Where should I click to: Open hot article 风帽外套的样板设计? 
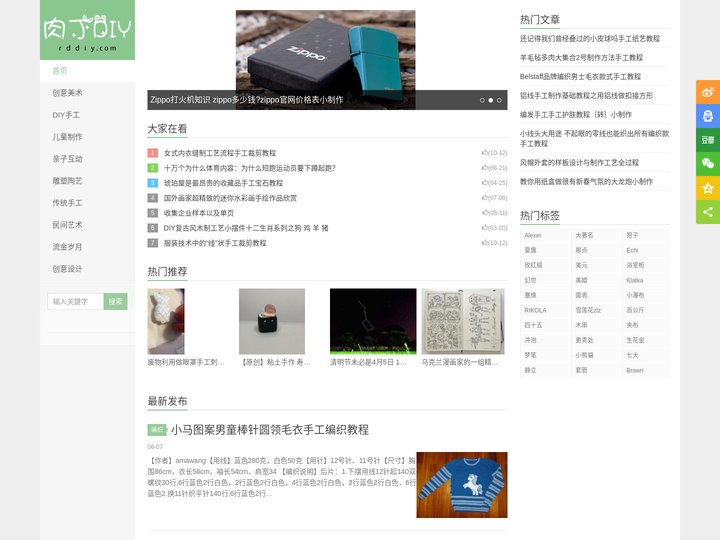point(579,163)
